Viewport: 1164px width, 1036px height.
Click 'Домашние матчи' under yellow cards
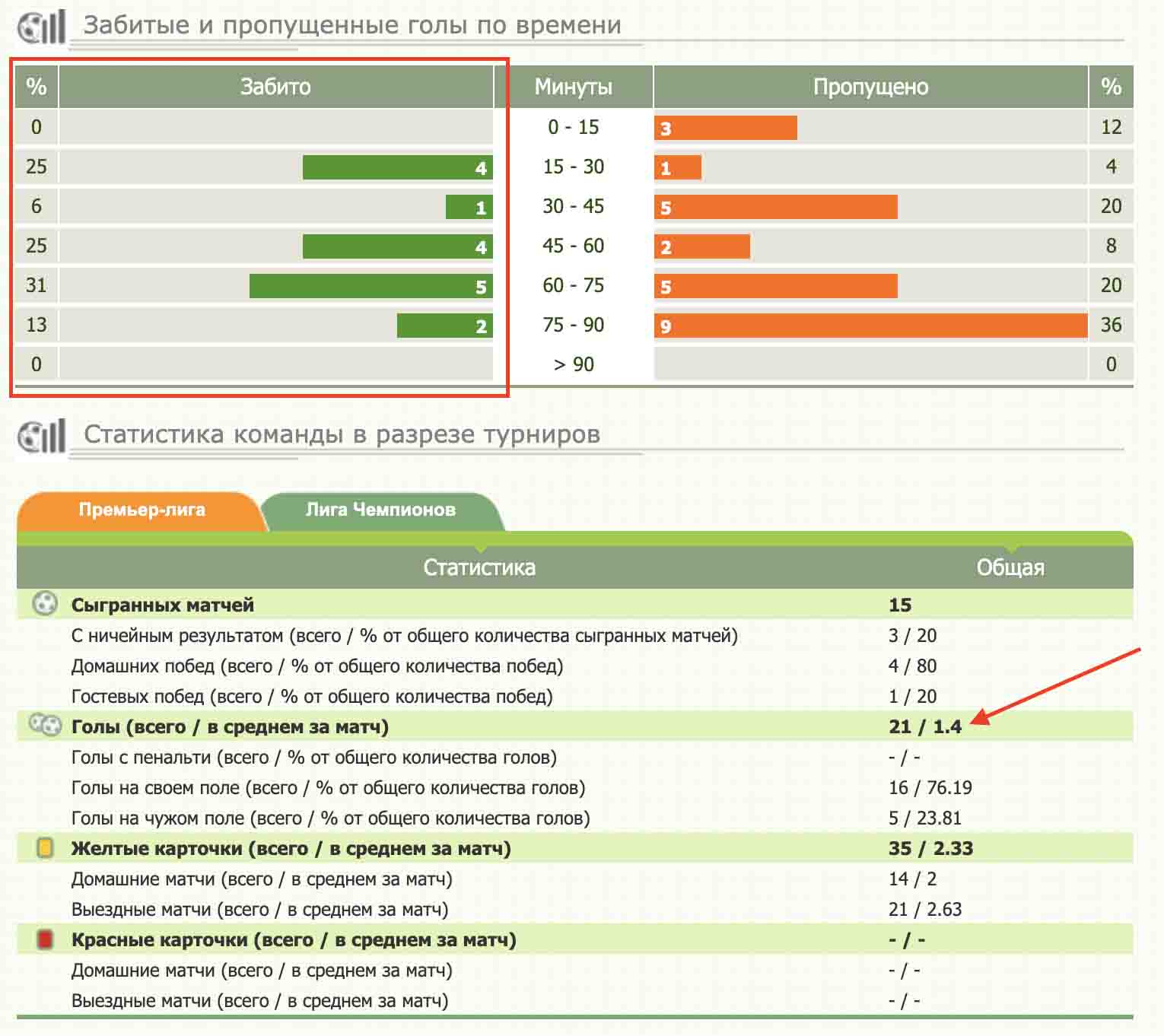262,879
